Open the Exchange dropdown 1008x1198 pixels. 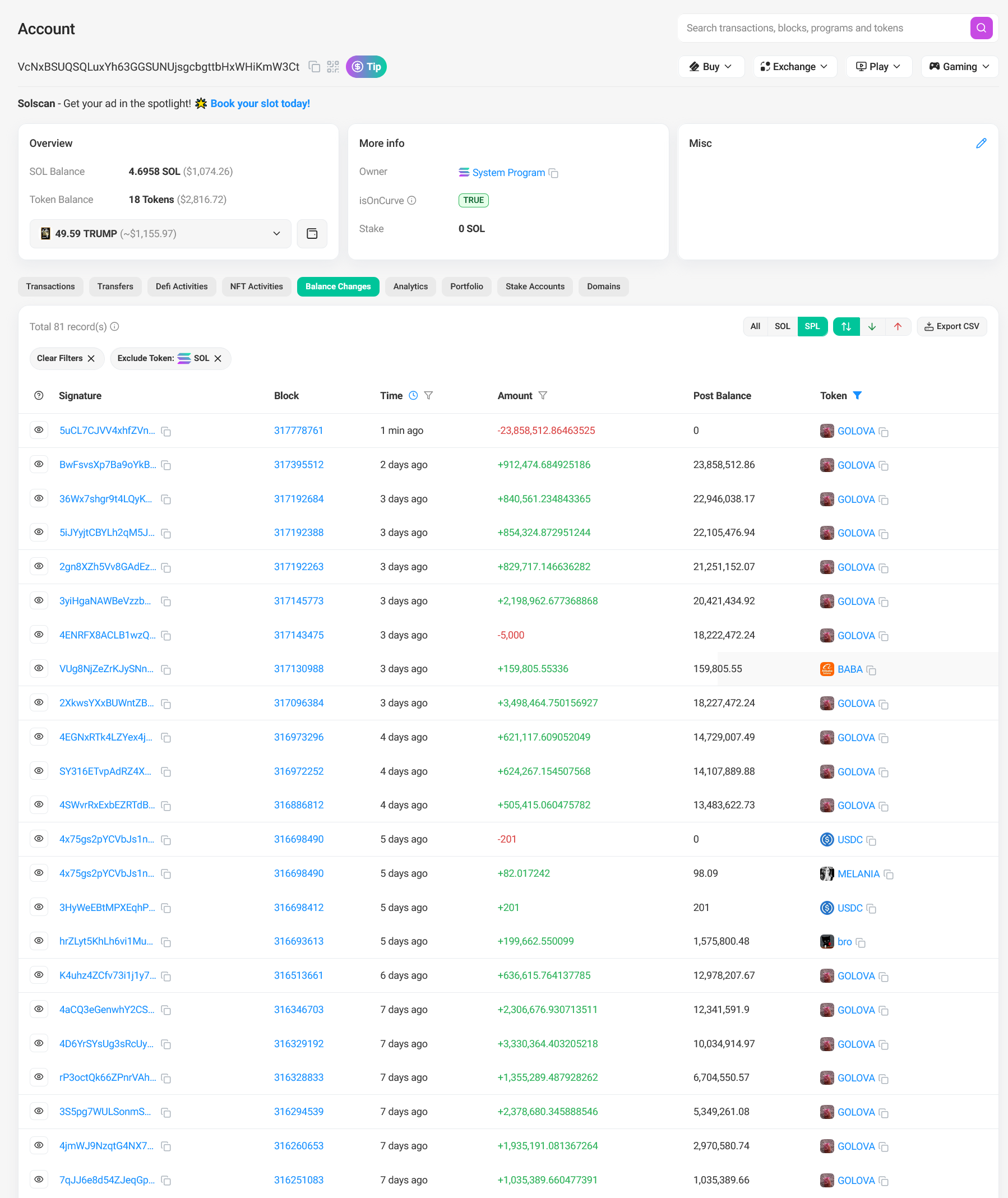coord(795,67)
